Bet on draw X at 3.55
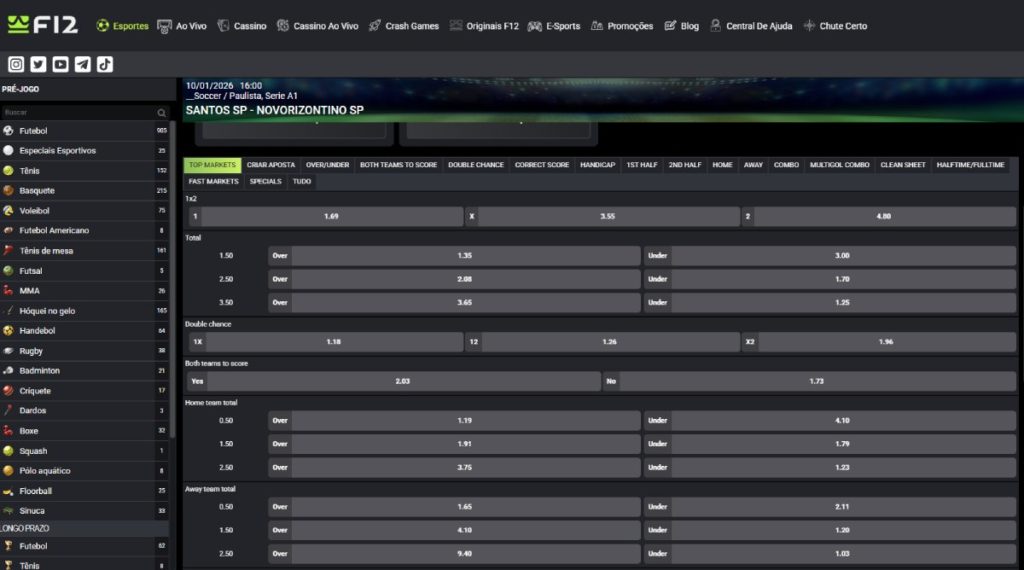This screenshot has height=570, width=1024. (603, 216)
